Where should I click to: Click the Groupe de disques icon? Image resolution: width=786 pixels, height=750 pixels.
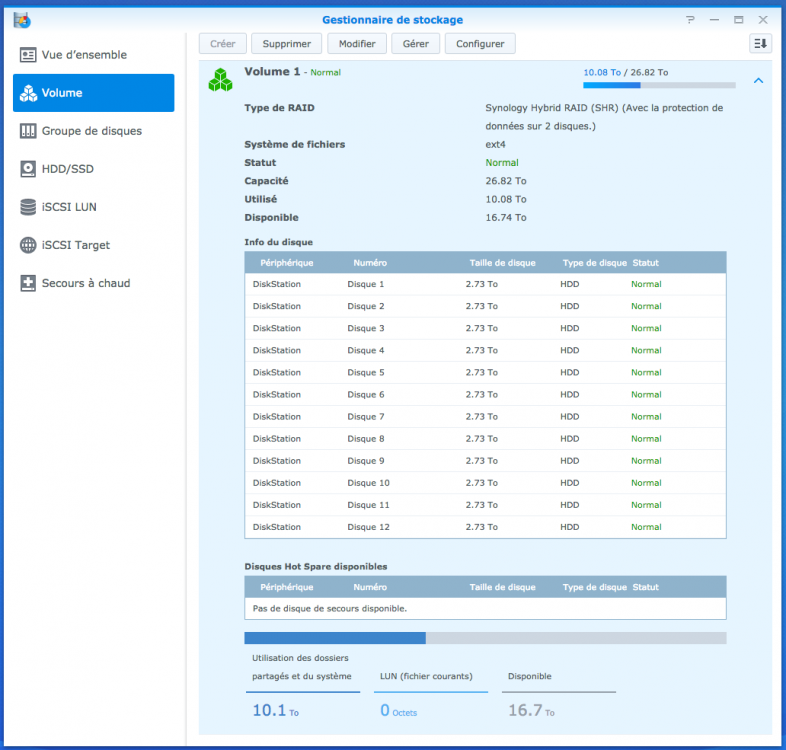(28, 131)
